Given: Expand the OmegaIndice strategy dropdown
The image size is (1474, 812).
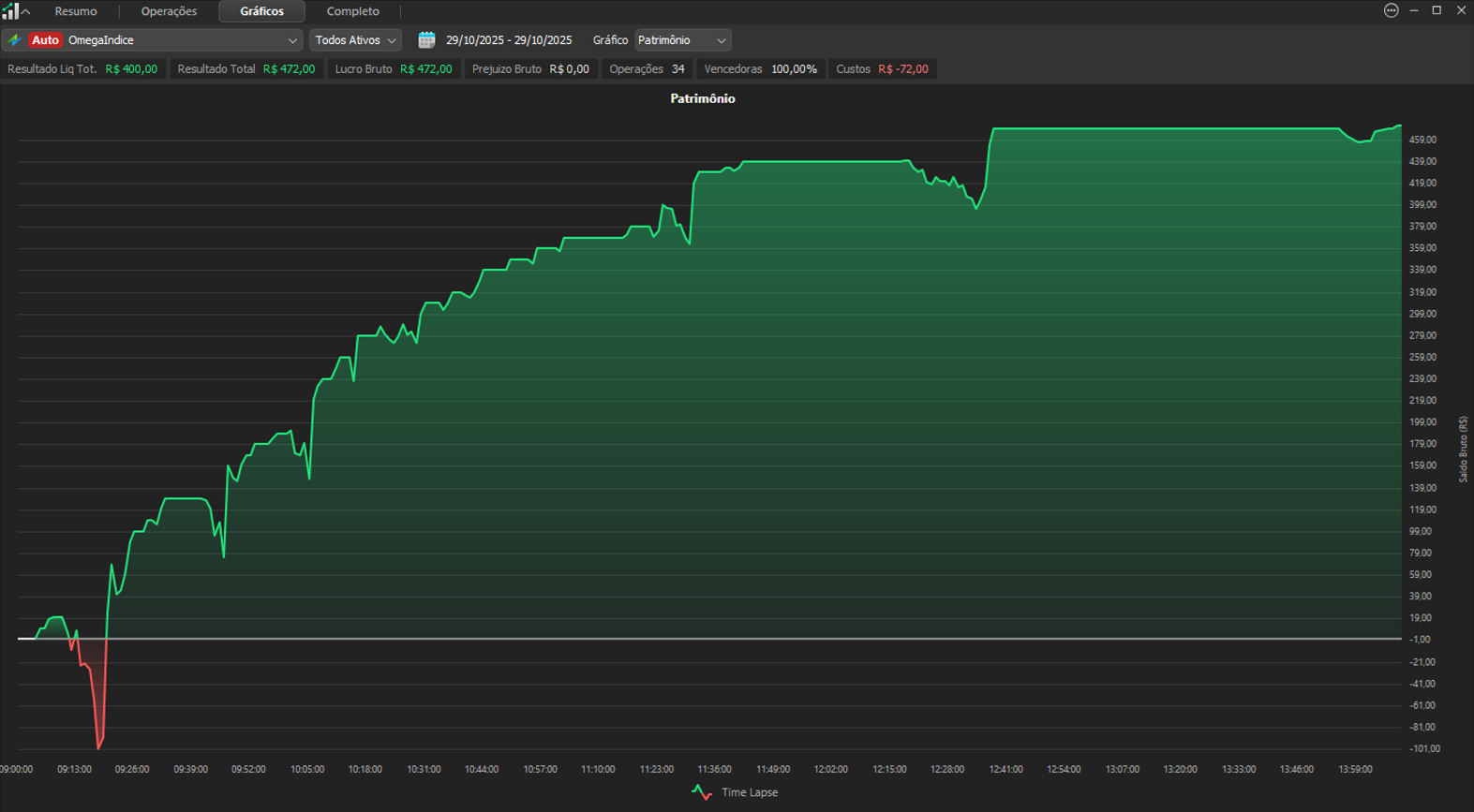Looking at the screenshot, I should pos(292,40).
